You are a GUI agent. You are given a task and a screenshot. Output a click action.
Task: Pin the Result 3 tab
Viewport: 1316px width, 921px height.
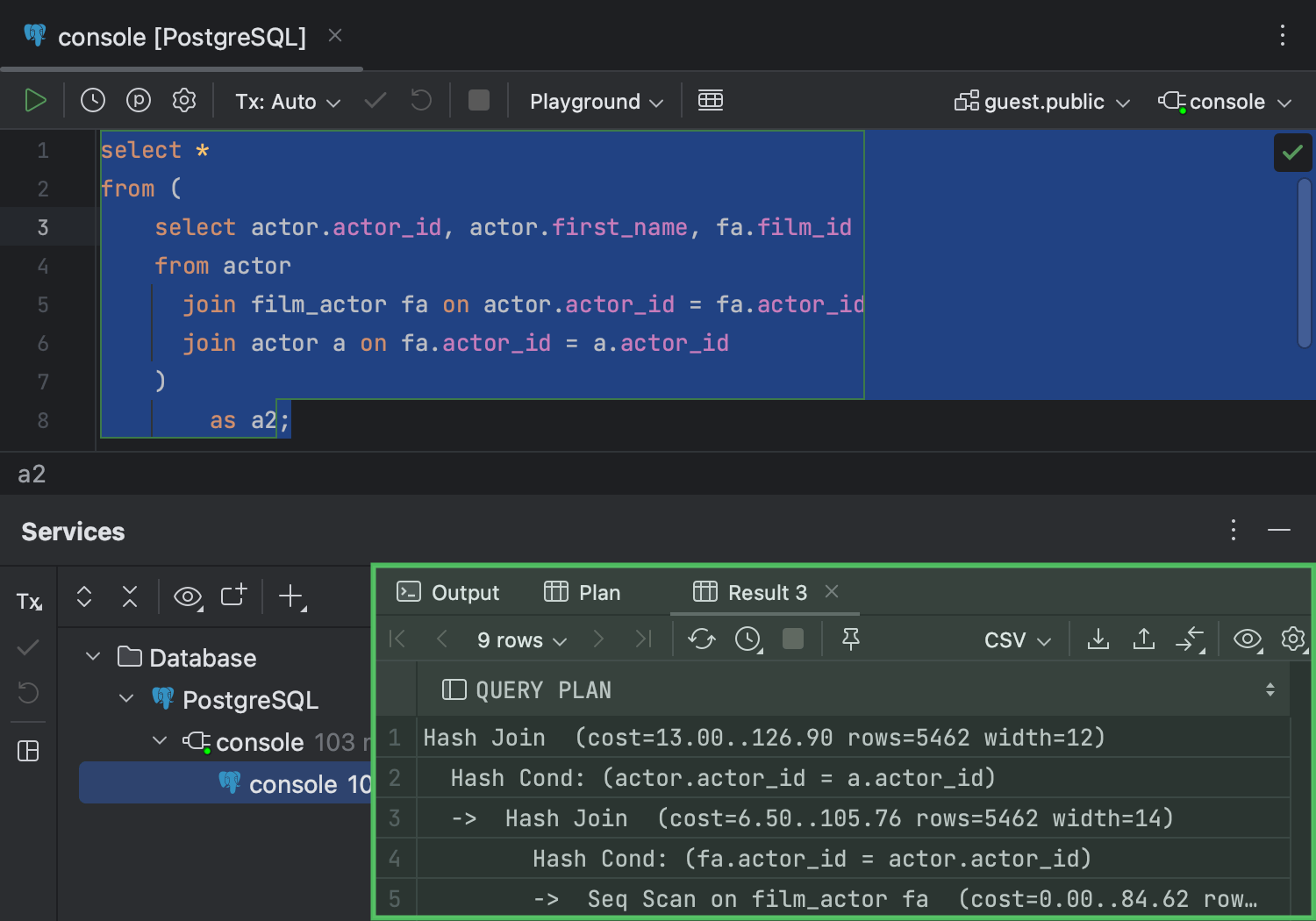coord(849,639)
